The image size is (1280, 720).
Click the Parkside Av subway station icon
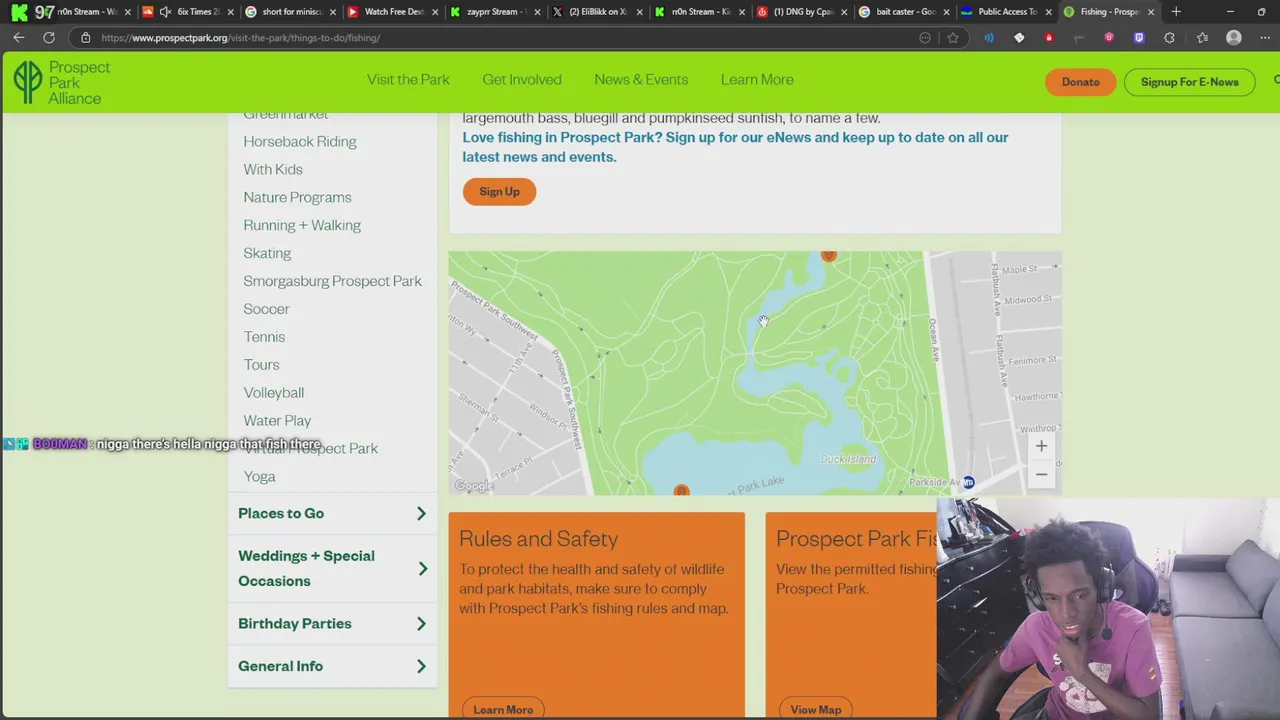pos(968,482)
